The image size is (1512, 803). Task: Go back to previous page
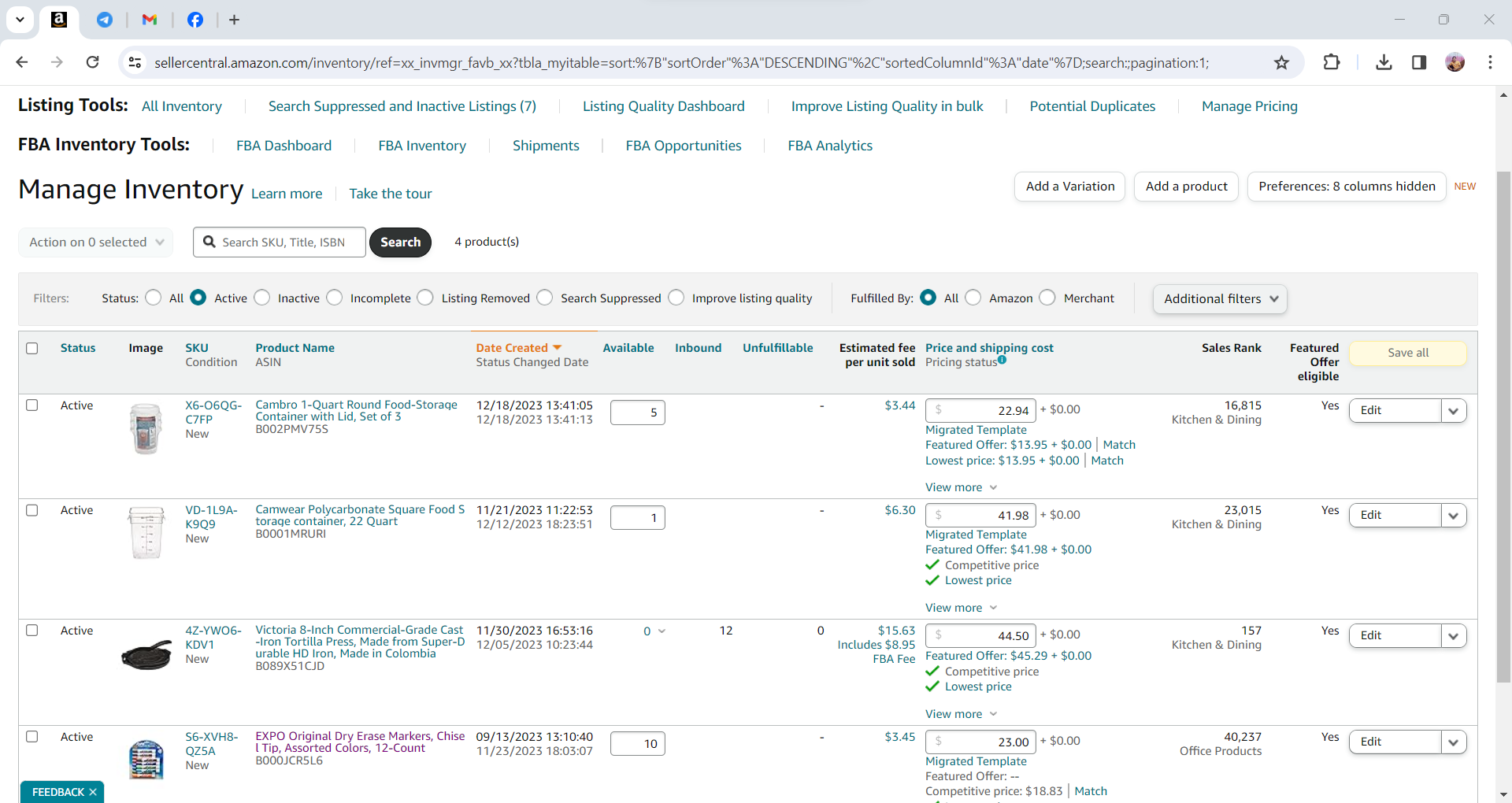click(x=22, y=62)
